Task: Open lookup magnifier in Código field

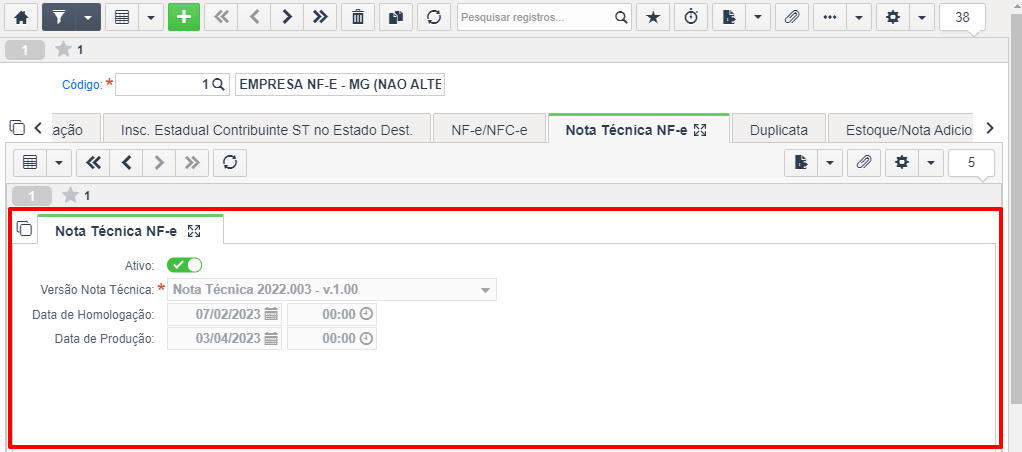Action: [x=218, y=84]
